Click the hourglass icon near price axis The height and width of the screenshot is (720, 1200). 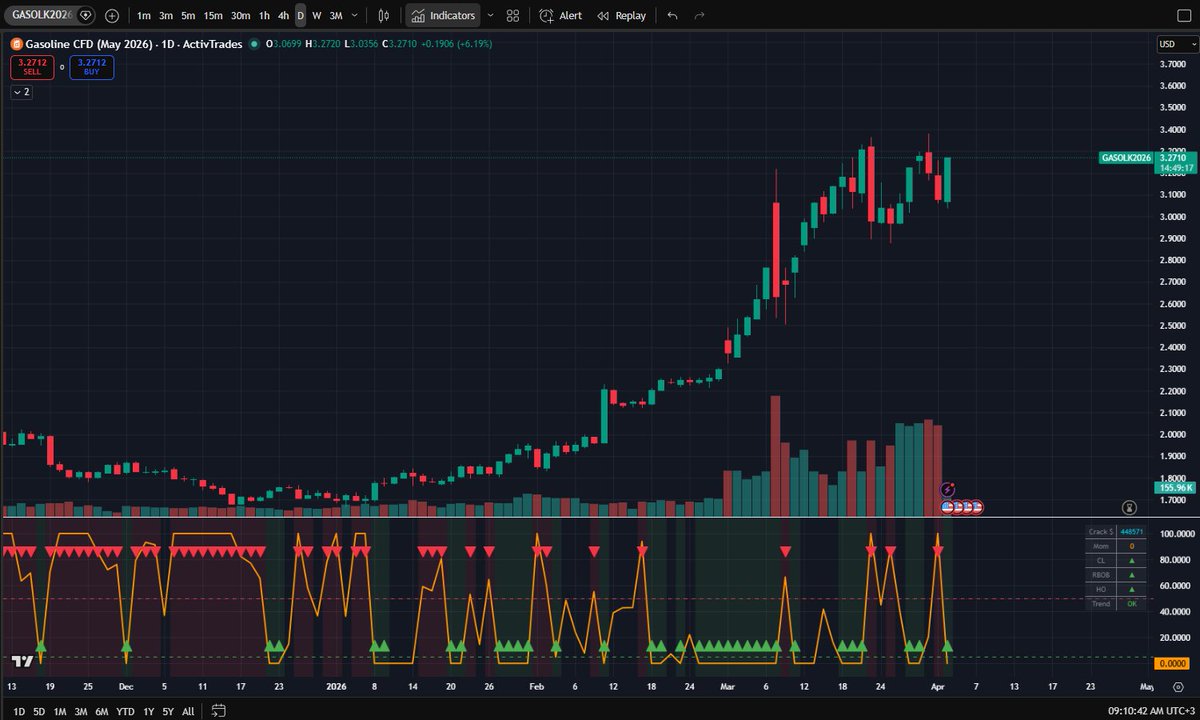pyautogui.click(x=1129, y=507)
